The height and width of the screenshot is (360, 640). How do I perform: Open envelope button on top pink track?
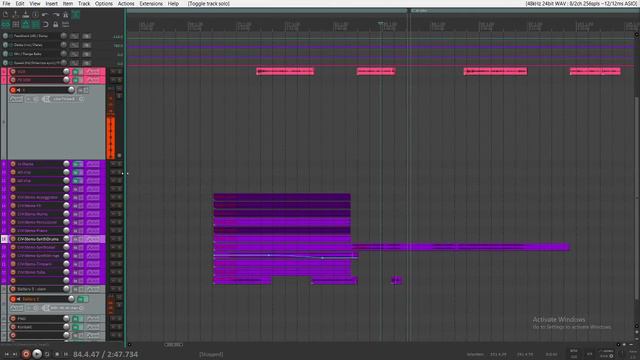pyautogui.click(x=93, y=71)
